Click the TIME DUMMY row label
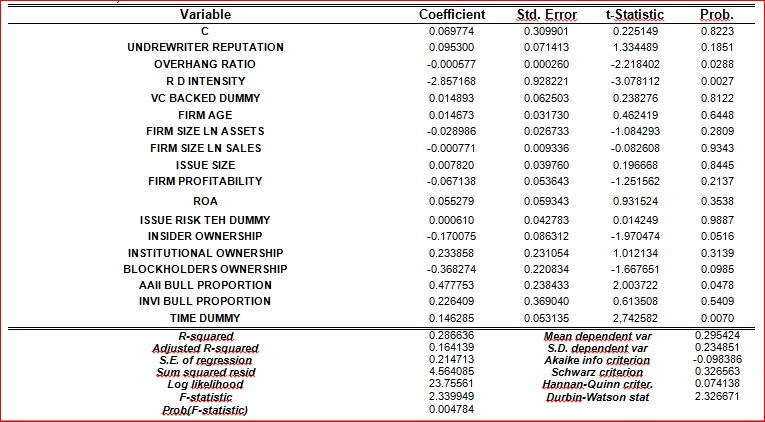The image size is (765, 422). coord(205,318)
